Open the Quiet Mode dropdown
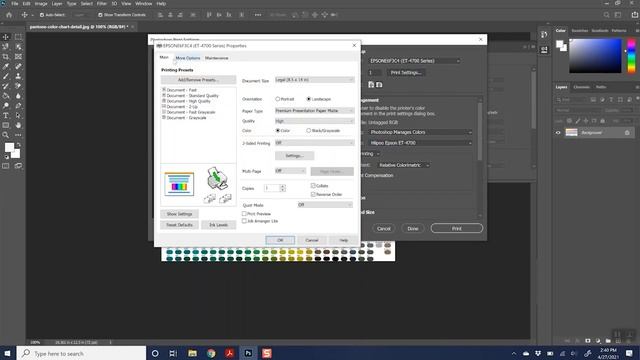Image resolution: width=640 pixels, height=360 pixels. [x=325, y=204]
